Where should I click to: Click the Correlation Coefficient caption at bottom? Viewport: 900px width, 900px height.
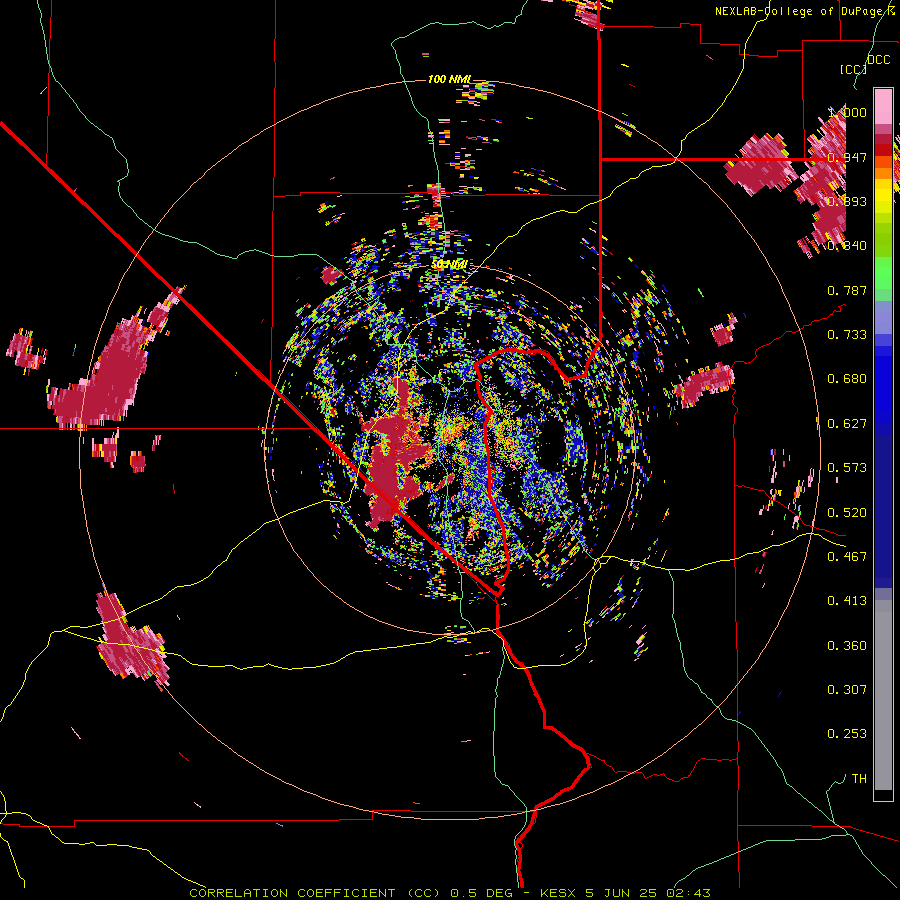point(450,893)
